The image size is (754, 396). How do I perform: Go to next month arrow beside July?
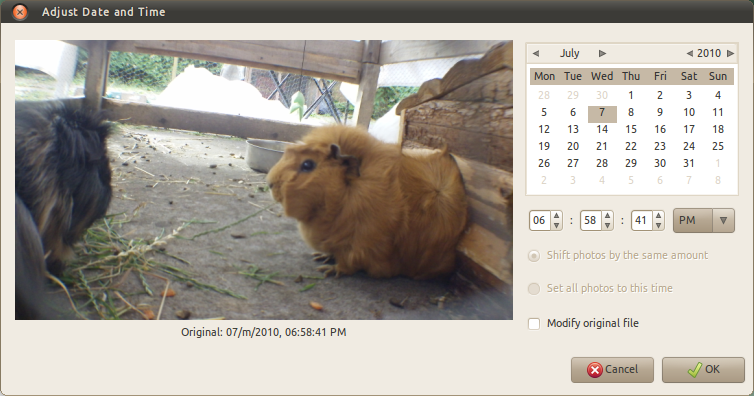click(x=602, y=53)
